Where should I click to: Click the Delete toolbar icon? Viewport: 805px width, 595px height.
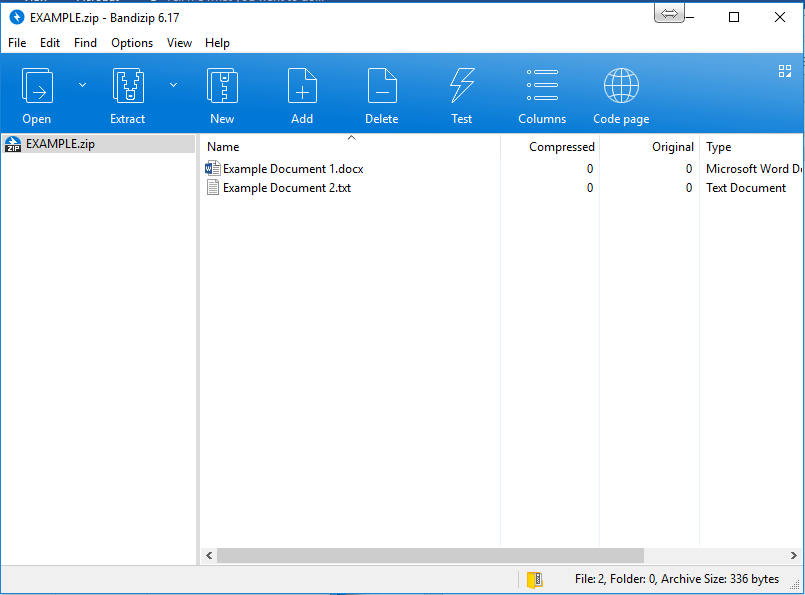[x=382, y=86]
